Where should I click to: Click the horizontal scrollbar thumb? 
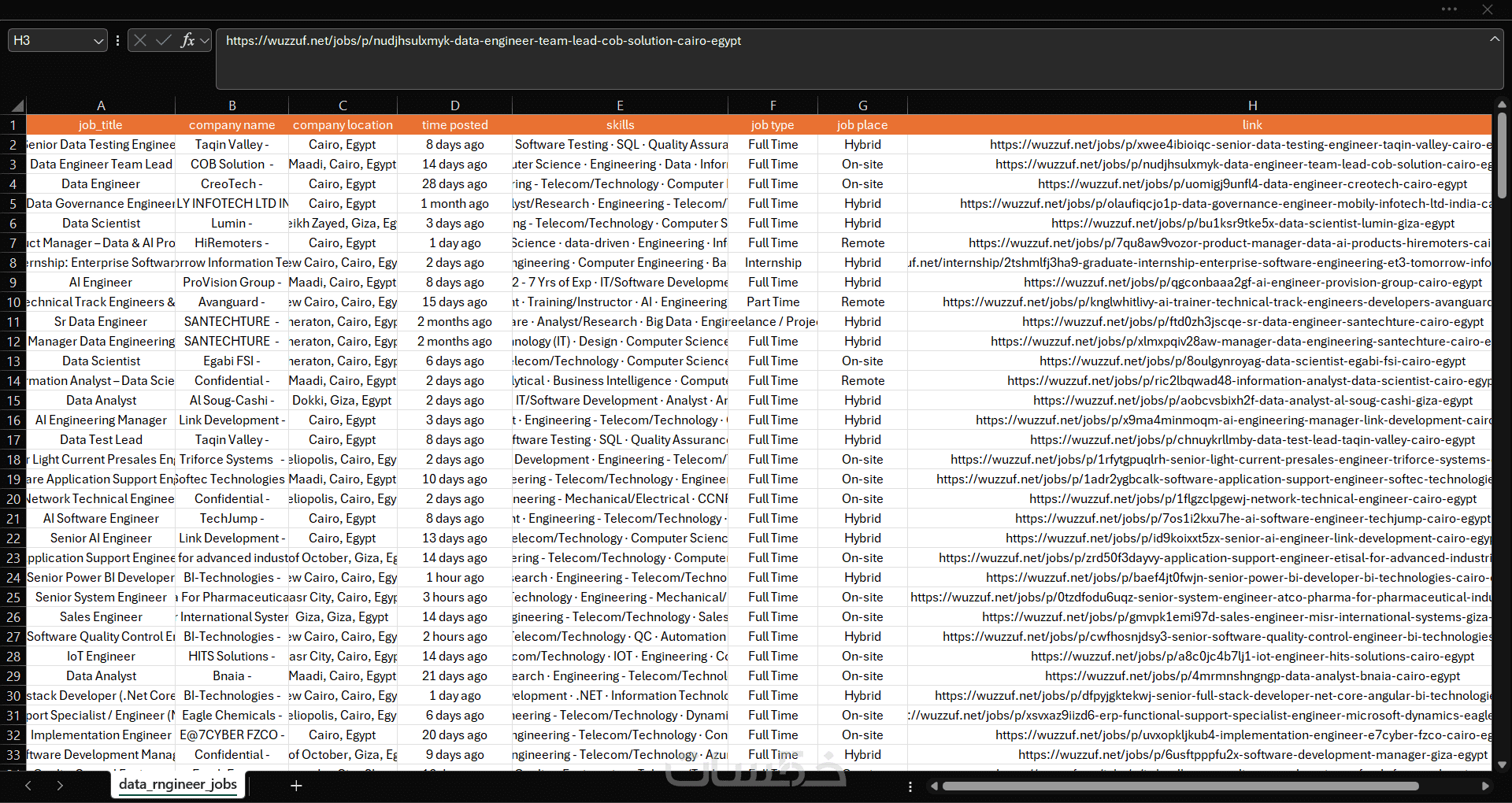tap(1180, 786)
